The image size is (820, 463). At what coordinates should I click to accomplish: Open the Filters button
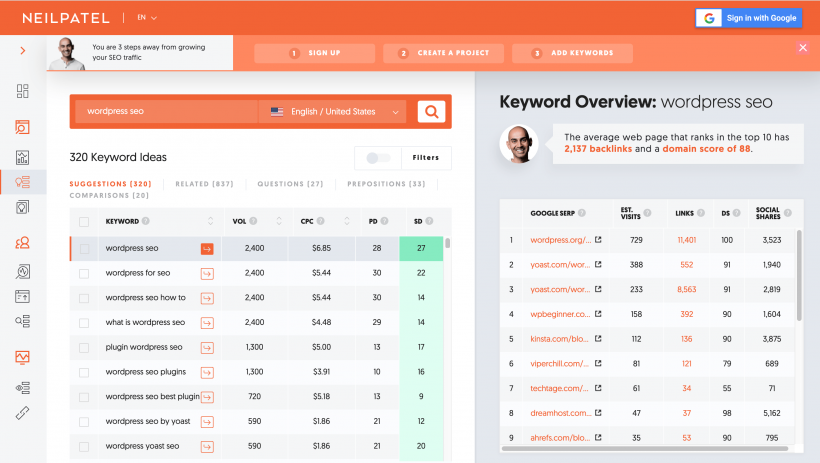426,157
